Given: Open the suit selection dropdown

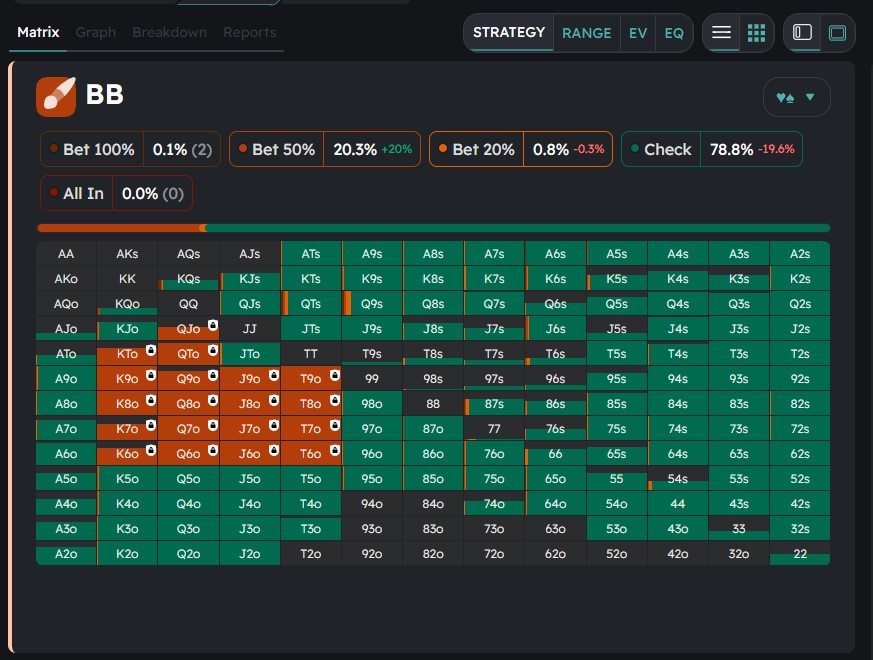Looking at the screenshot, I should pos(809,96).
